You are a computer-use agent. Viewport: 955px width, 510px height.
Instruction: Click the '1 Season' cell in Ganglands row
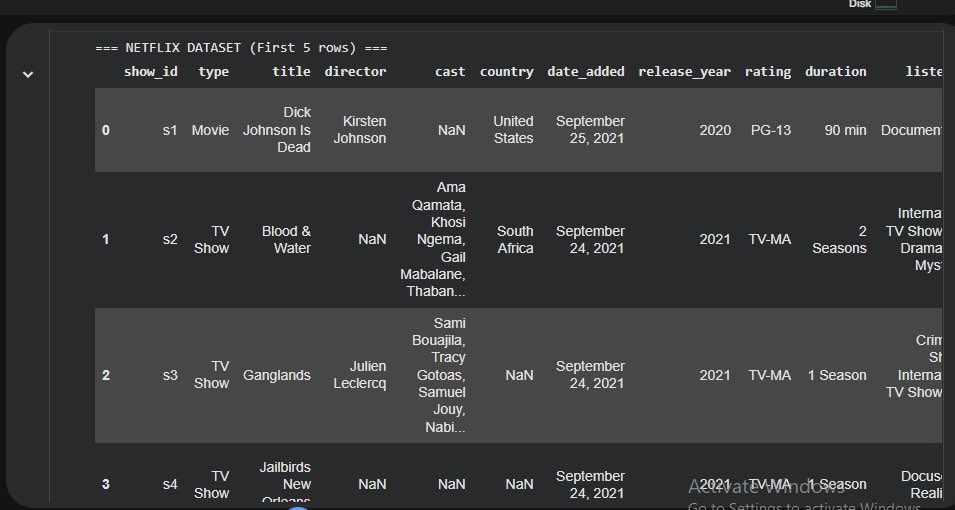click(x=837, y=375)
